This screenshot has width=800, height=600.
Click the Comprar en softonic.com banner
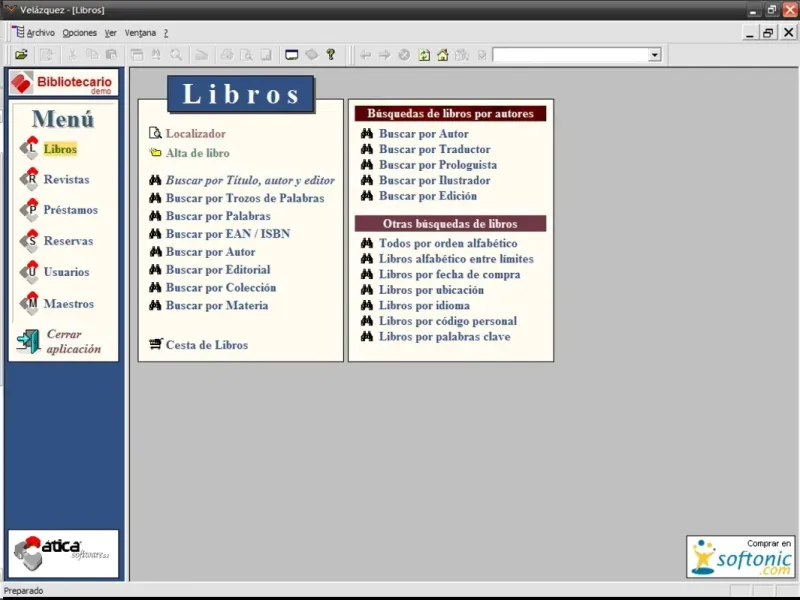pos(741,557)
